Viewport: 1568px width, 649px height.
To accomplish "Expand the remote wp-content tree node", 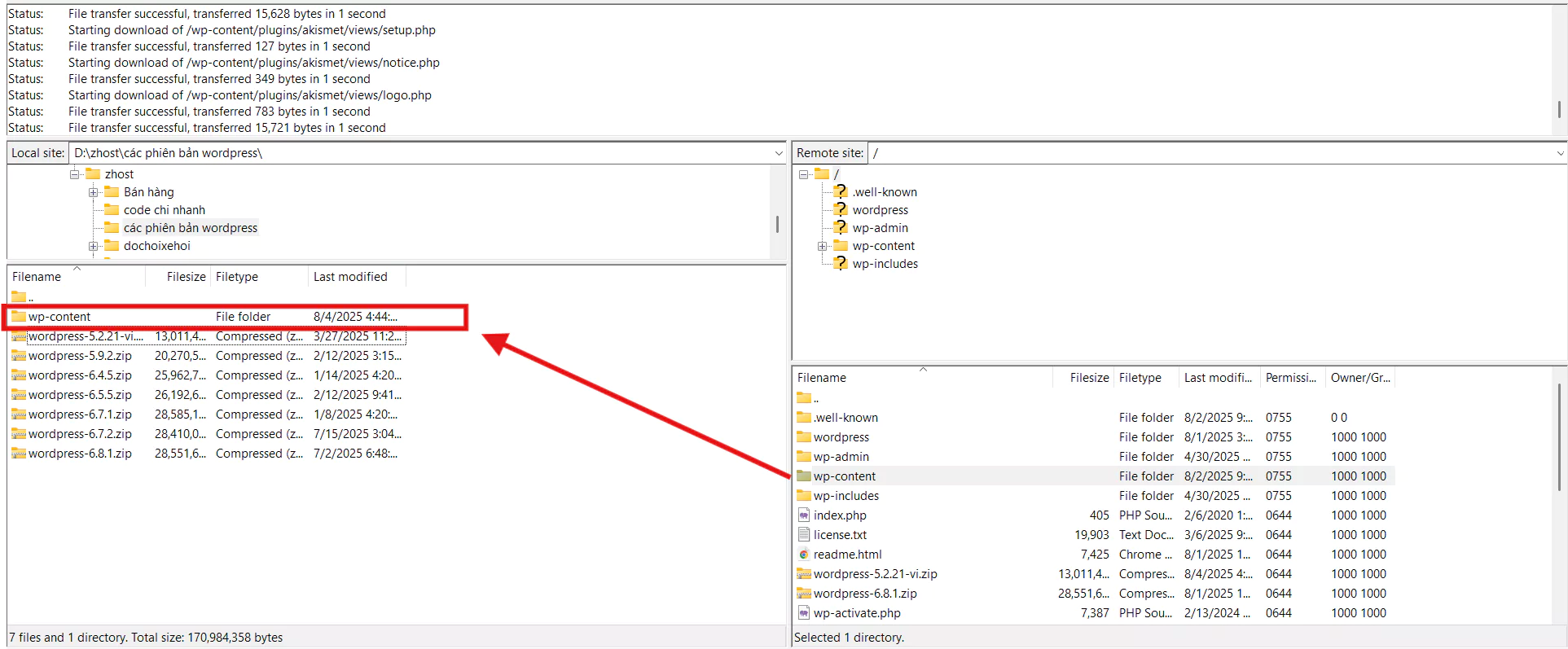I will click(x=822, y=246).
